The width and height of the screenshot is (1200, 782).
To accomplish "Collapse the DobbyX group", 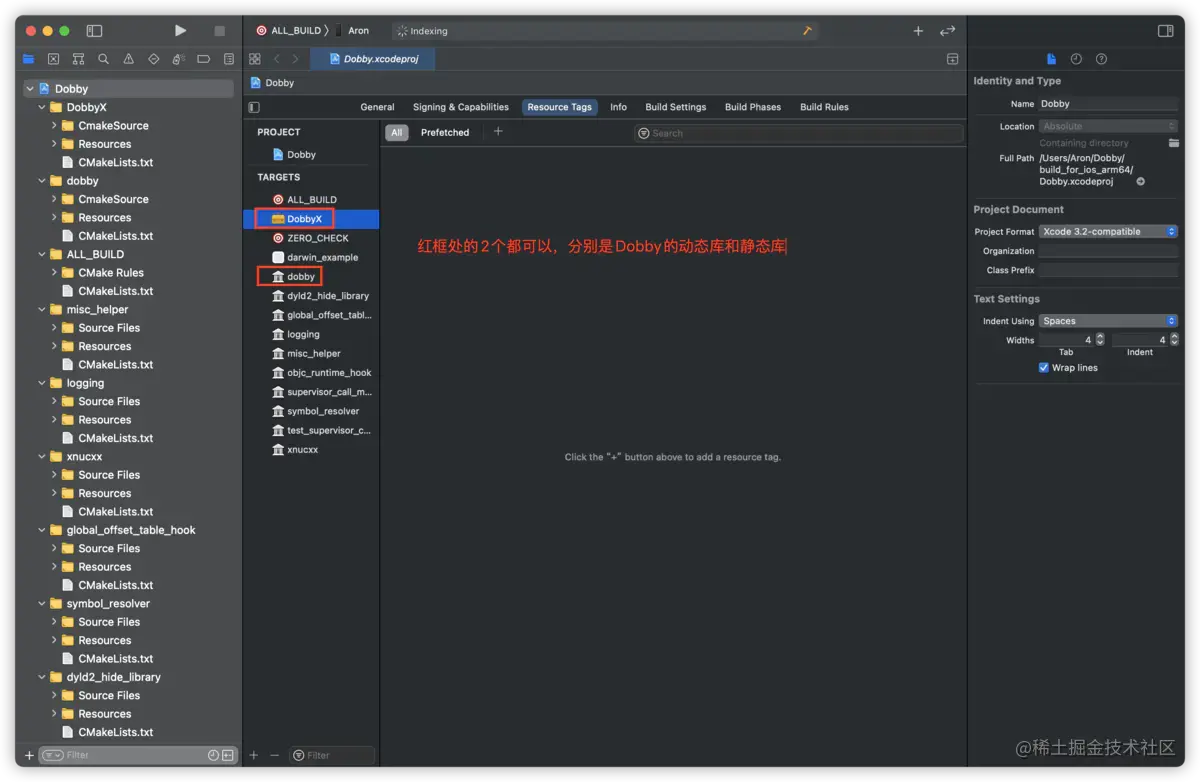I will pyautogui.click(x=42, y=107).
